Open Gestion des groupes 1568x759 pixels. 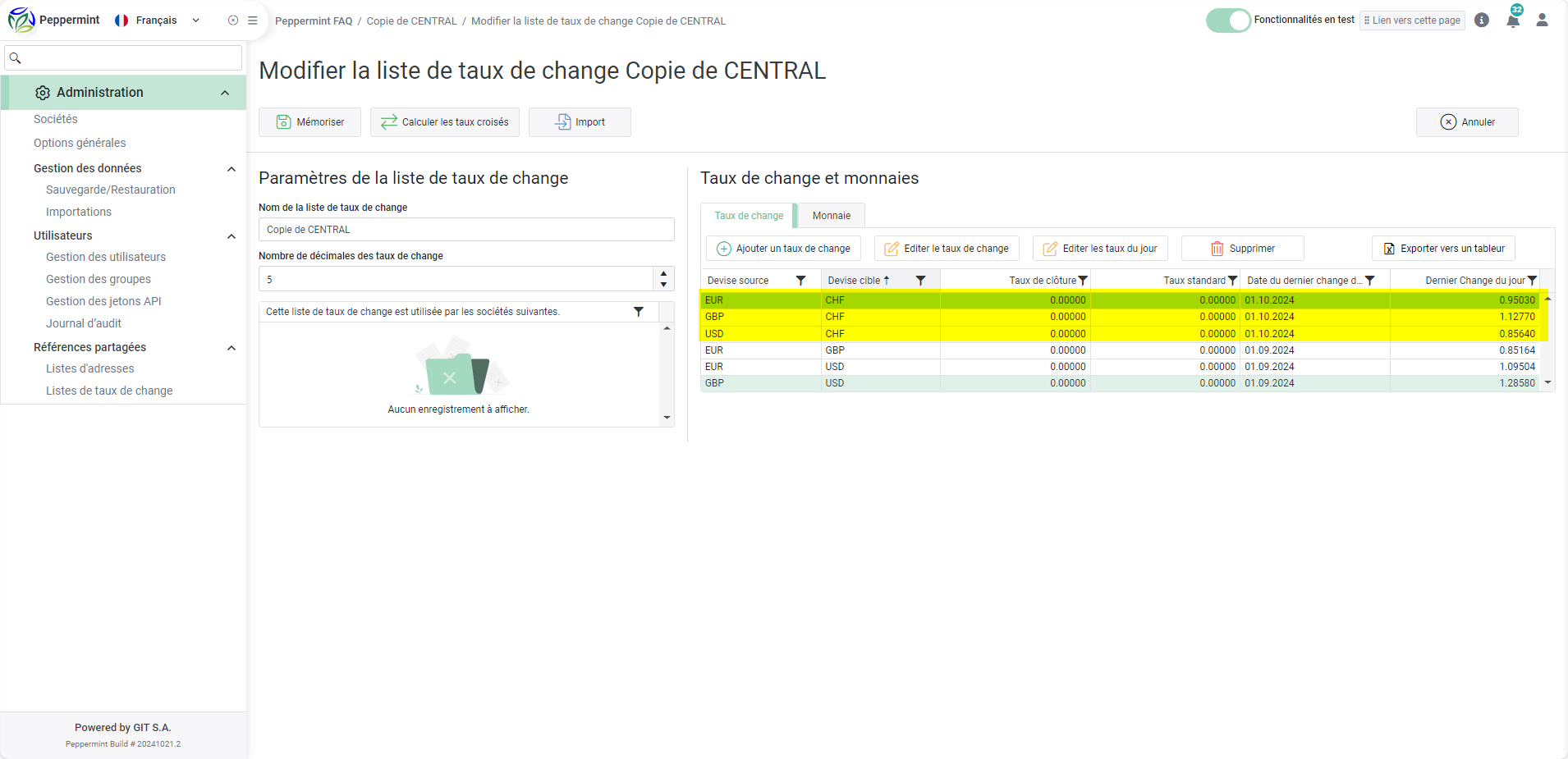click(x=99, y=279)
